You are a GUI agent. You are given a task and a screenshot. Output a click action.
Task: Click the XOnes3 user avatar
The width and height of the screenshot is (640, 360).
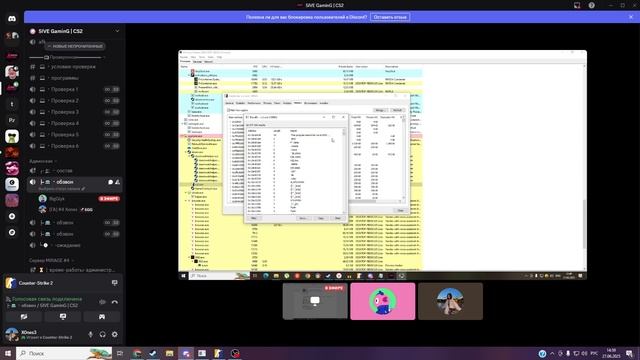12,334
